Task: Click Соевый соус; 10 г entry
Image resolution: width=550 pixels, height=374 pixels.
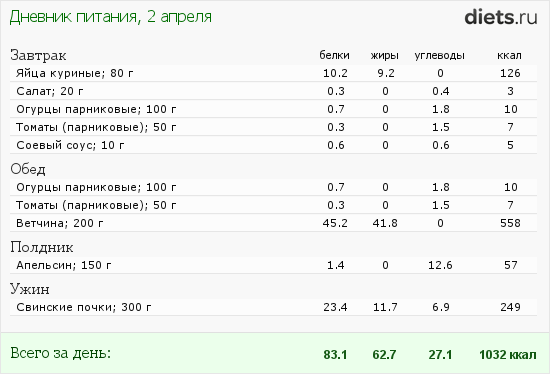Action: click(x=273, y=145)
